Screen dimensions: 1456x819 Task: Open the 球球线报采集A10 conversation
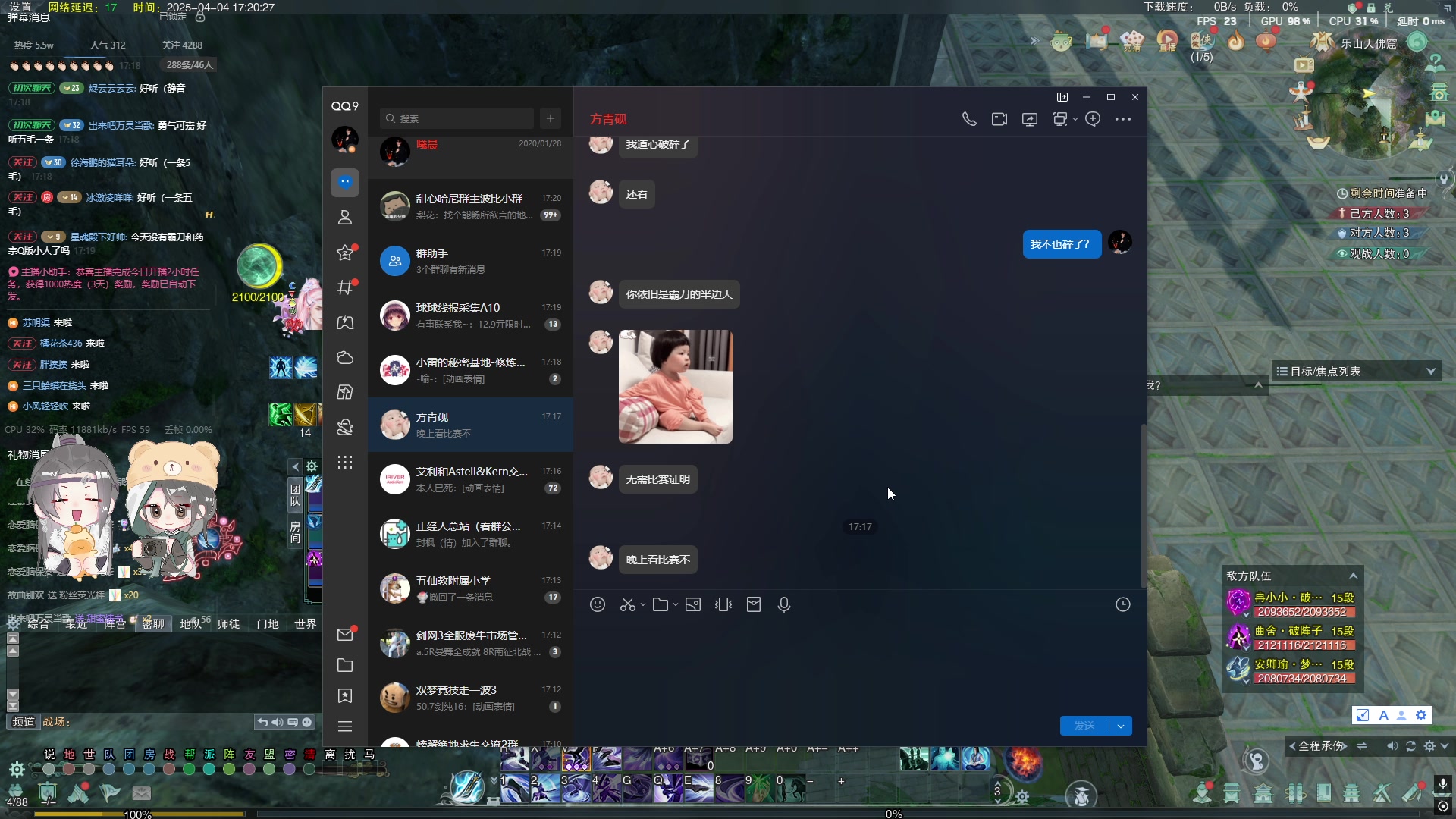(x=470, y=315)
